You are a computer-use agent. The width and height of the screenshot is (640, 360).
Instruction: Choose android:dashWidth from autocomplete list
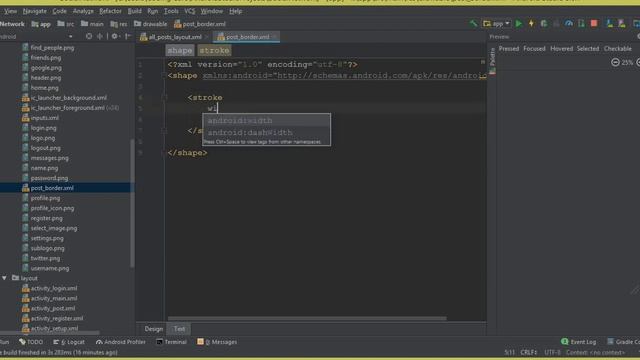(267, 132)
